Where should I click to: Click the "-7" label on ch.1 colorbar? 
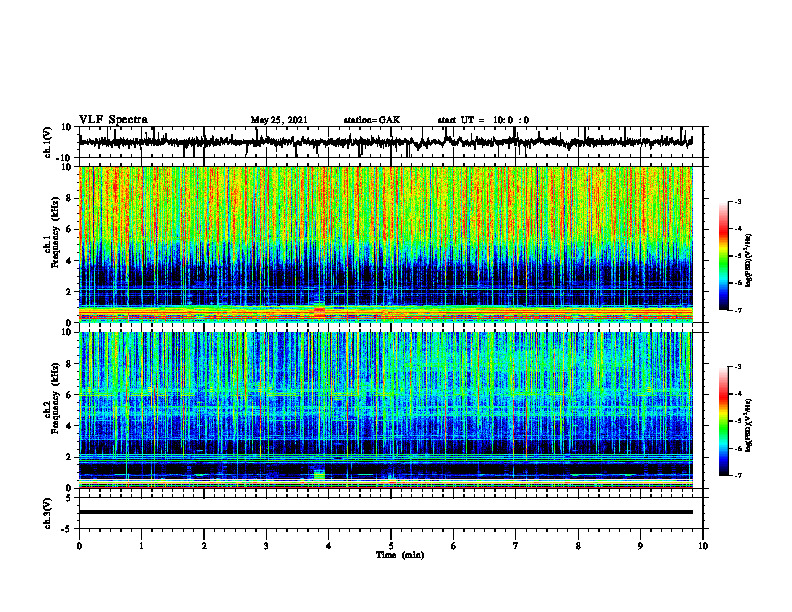point(738,310)
